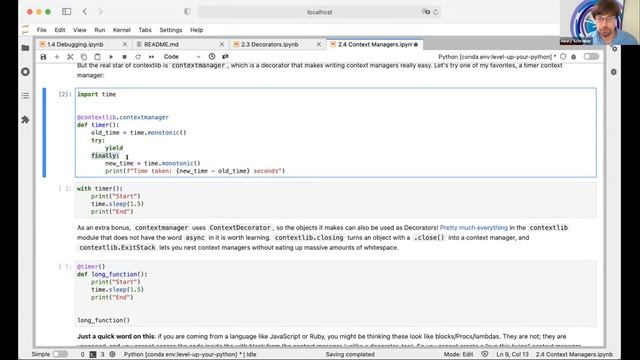Toggle the browser sidebar icon
640x360 pixels.
67,12
